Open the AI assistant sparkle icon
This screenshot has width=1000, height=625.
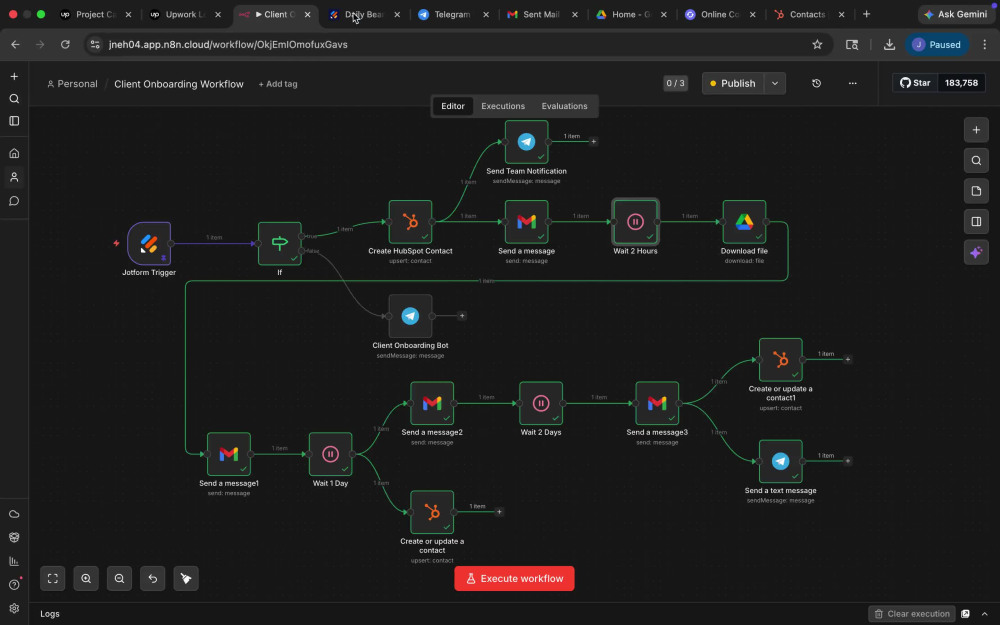coord(976,252)
